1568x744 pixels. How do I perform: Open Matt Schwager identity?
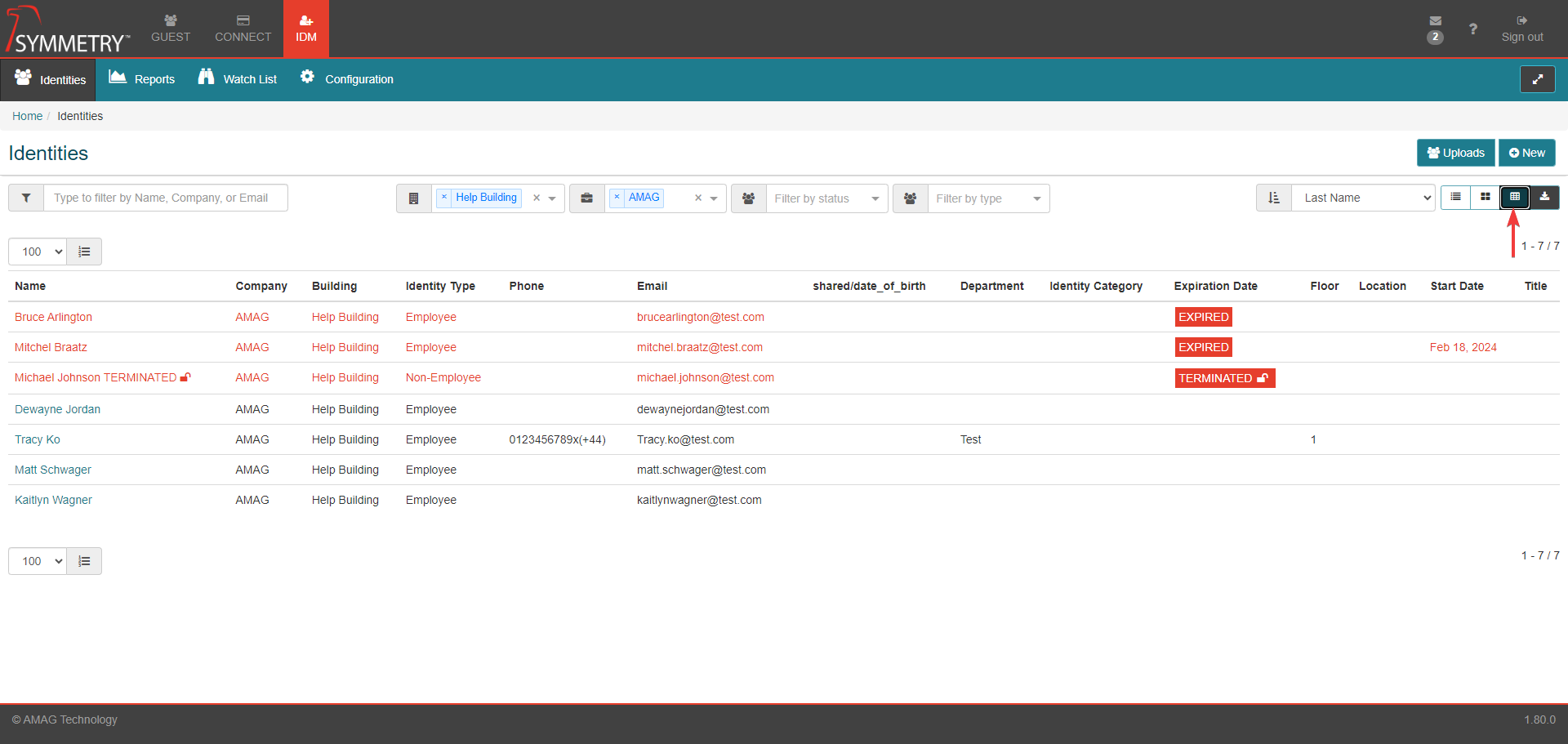(x=53, y=470)
